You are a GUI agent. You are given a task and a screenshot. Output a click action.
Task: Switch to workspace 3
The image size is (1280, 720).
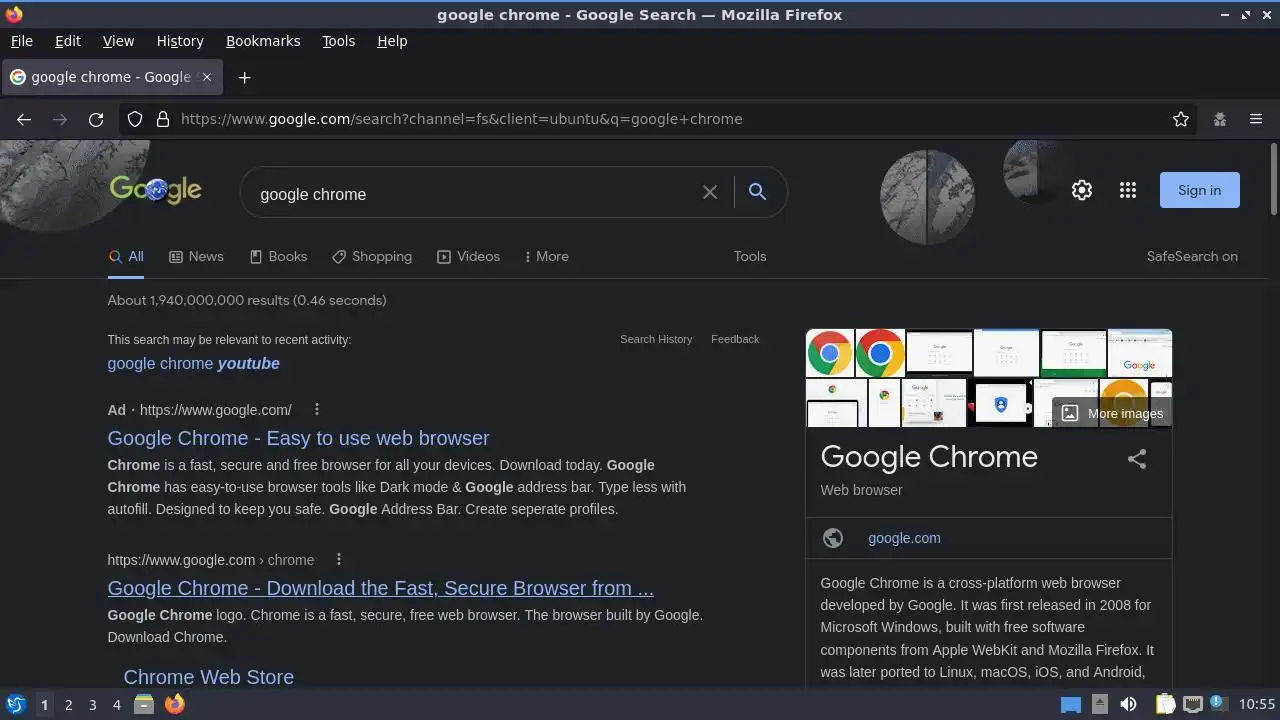(92, 704)
